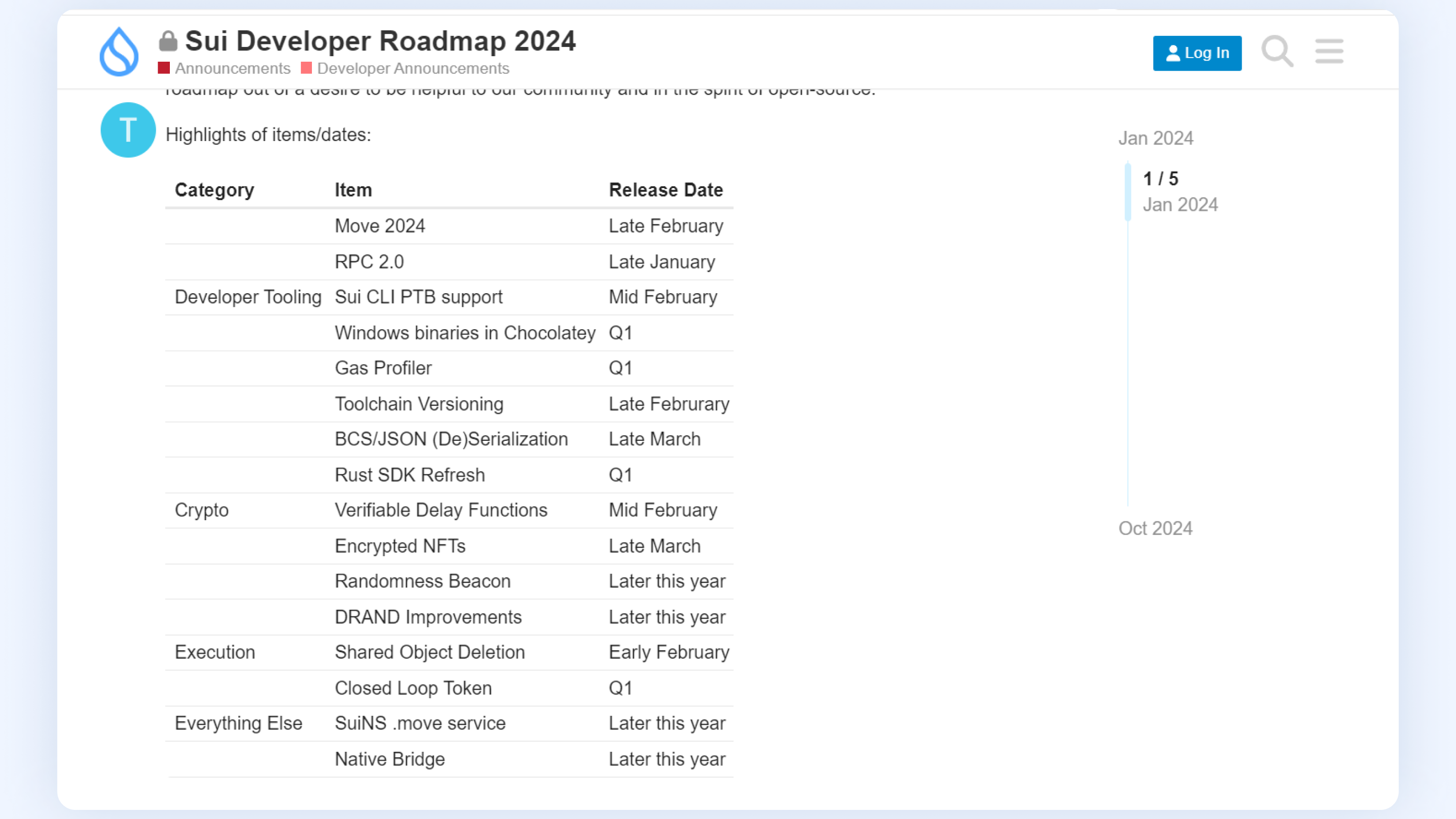Click Q1 date for Windows binaries in Chocolatey
This screenshot has width=1456, height=819.
click(620, 333)
